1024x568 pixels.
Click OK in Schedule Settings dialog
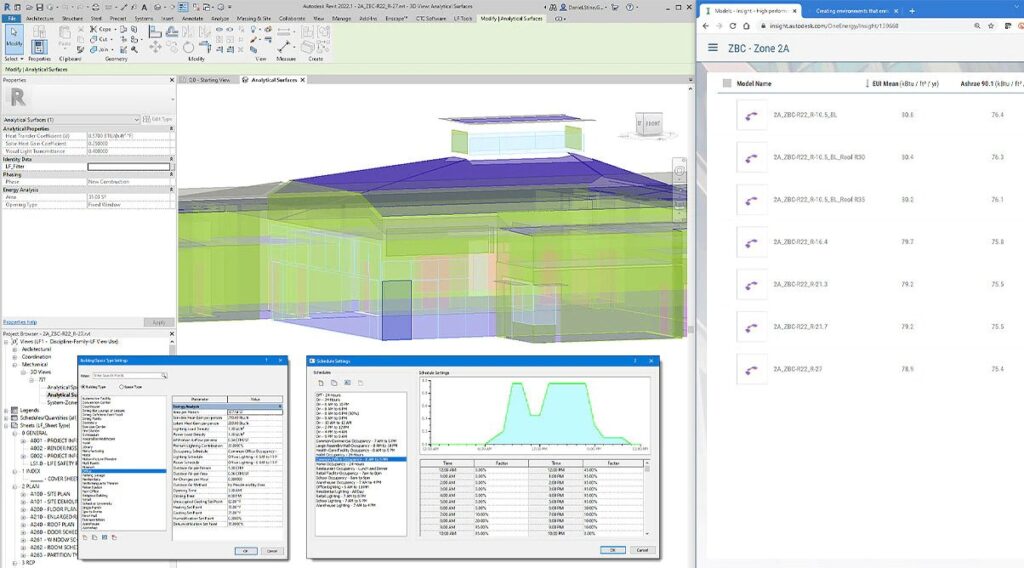613,550
